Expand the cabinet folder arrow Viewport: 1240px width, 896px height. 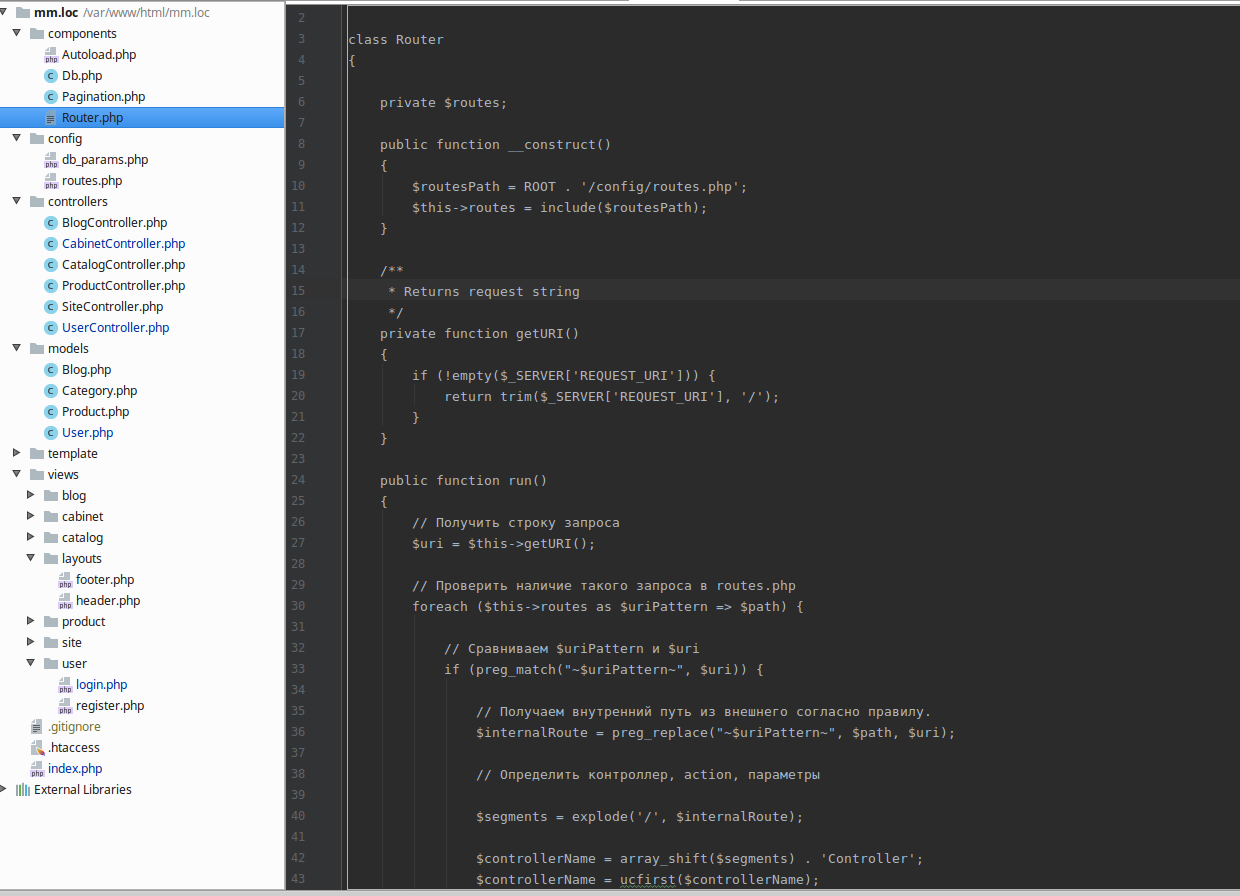[30, 517]
